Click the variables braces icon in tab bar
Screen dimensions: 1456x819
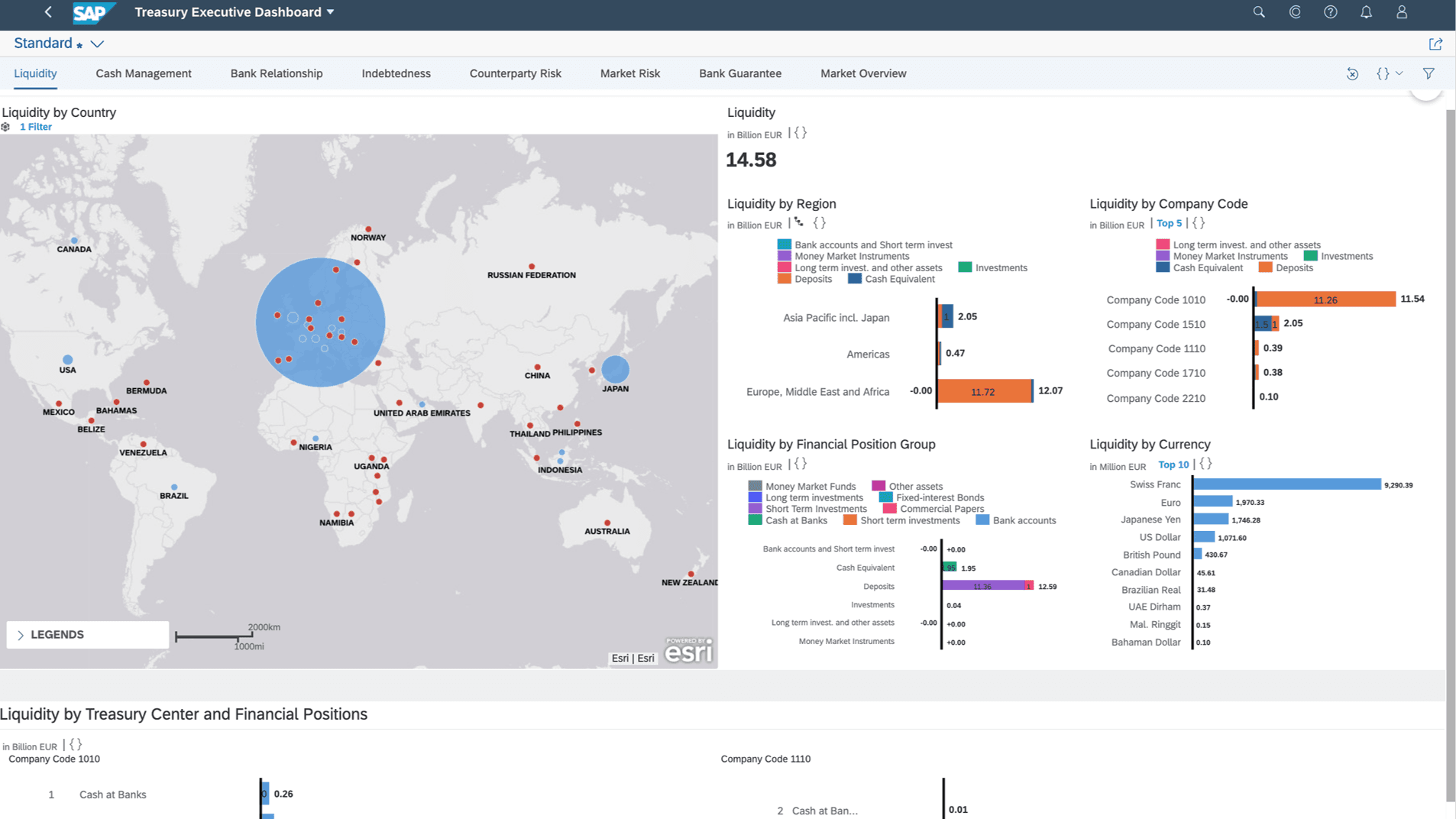click(x=1383, y=73)
